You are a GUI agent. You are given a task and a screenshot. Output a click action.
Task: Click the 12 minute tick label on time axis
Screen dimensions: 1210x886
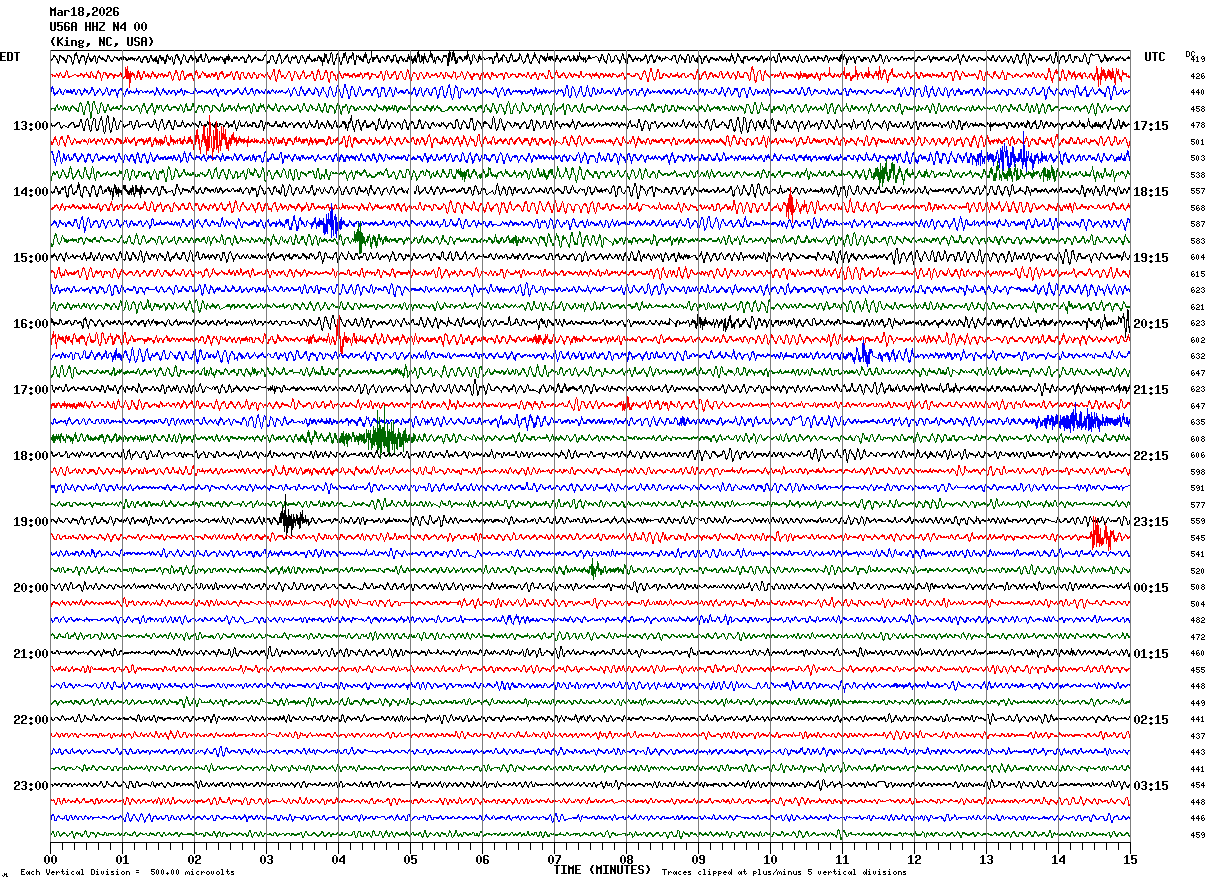(x=914, y=859)
